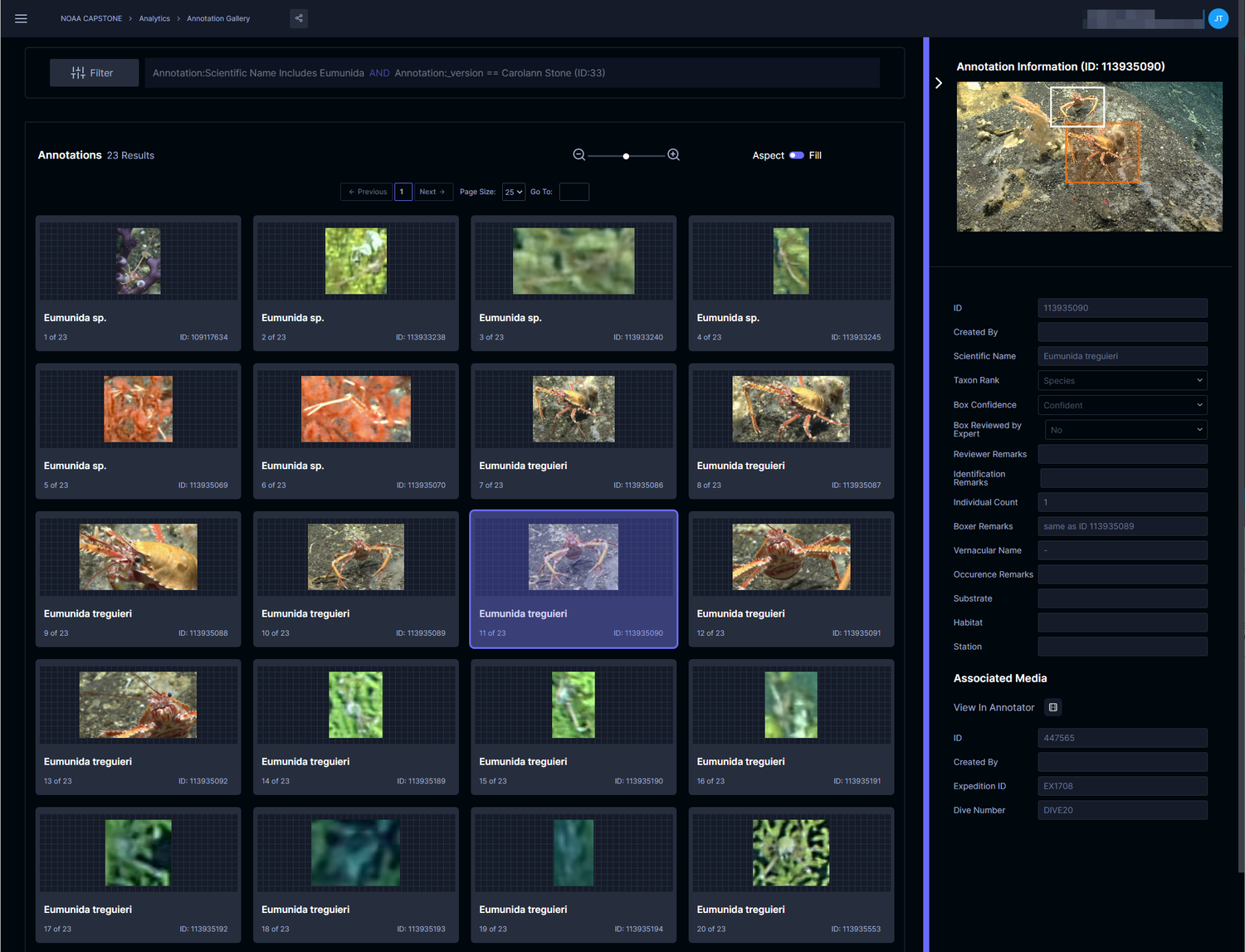Open the Filter button

tap(94, 73)
